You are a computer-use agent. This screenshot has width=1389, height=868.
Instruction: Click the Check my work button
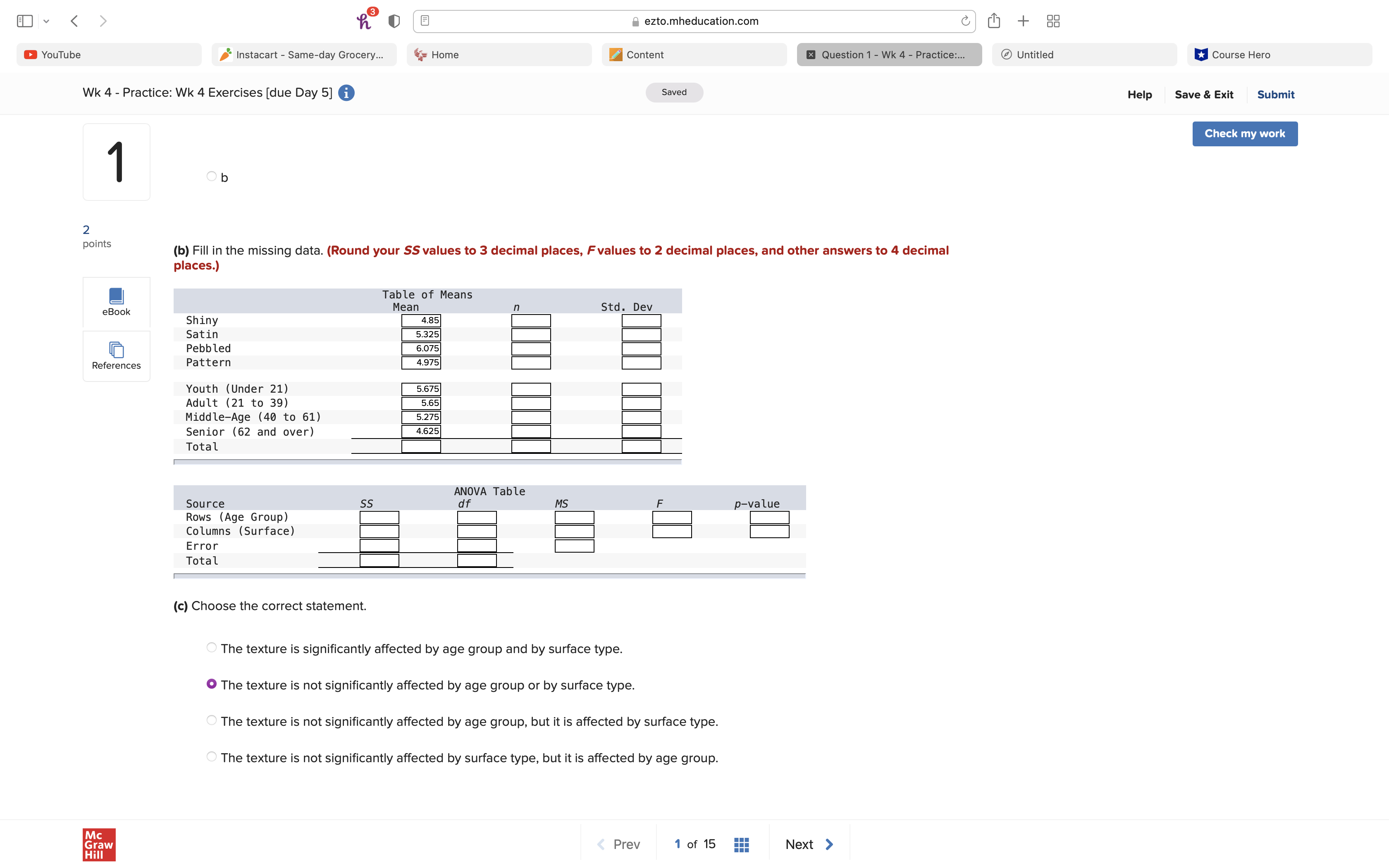click(1244, 133)
